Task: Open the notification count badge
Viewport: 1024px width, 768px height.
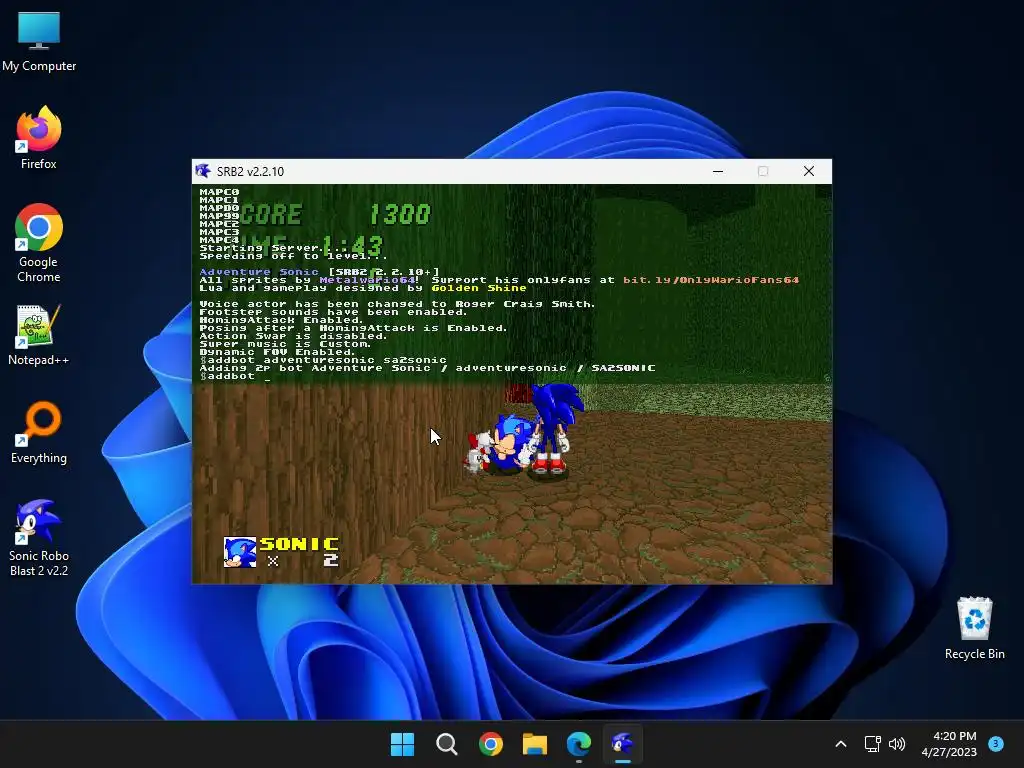Action: pyautogui.click(x=996, y=743)
